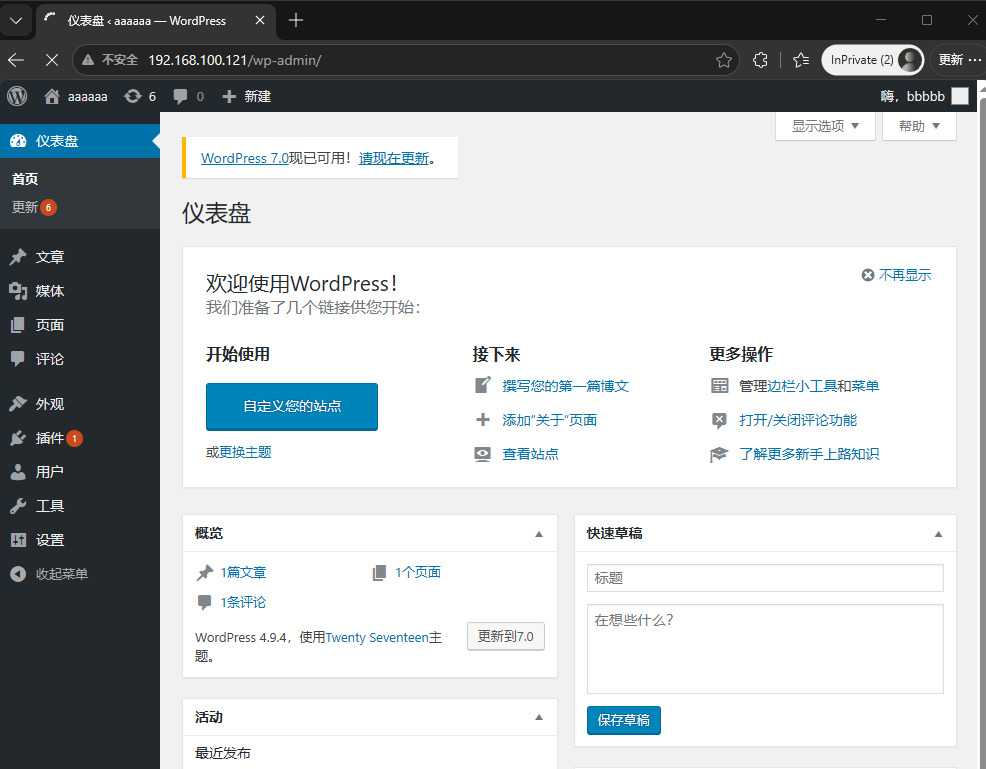Image resolution: width=986 pixels, height=769 pixels.
Task: Collapse the 活动 panel arrow
Action: click(x=539, y=717)
